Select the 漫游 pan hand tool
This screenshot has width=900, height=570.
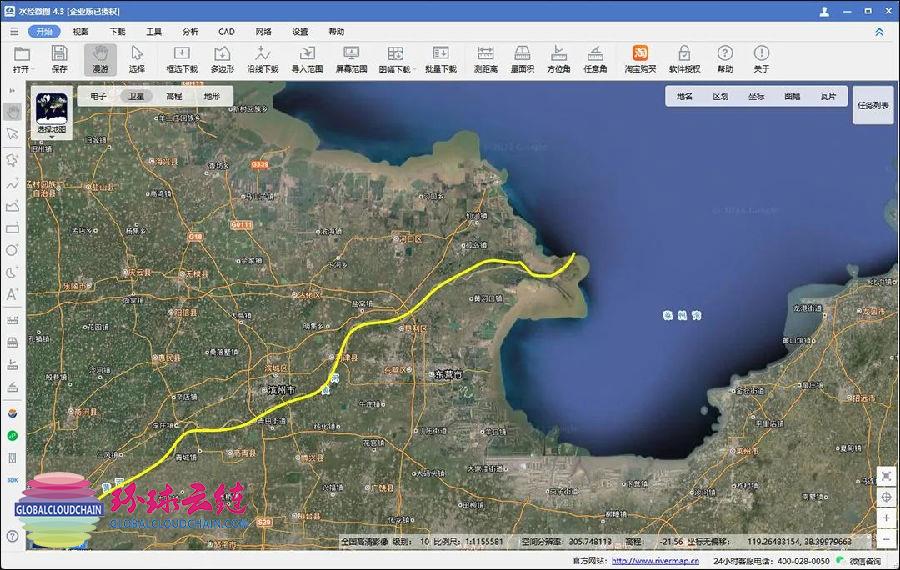coord(100,58)
